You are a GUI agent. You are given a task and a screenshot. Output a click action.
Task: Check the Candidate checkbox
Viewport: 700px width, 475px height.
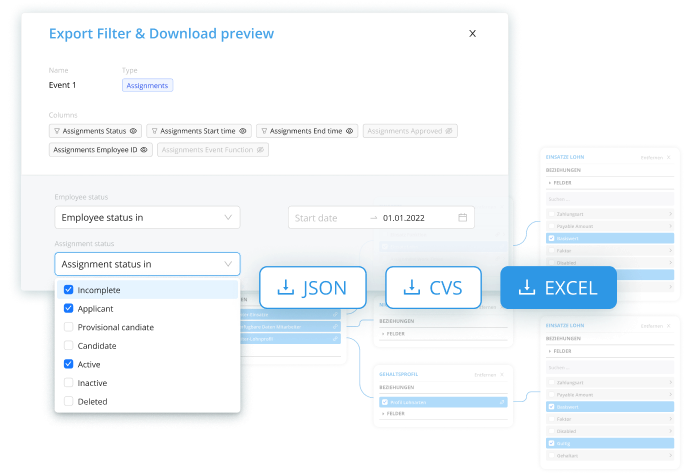coord(68,346)
